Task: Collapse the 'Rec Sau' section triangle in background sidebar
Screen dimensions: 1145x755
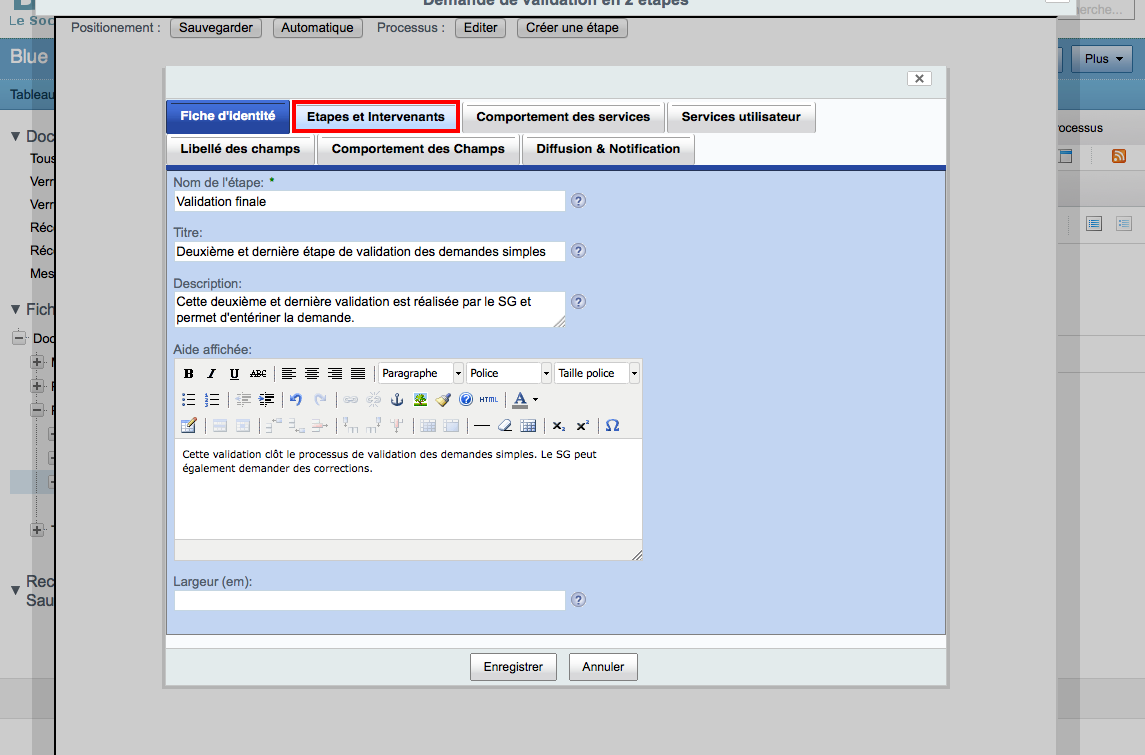Action: pyautogui.click(x=15, y=590)
